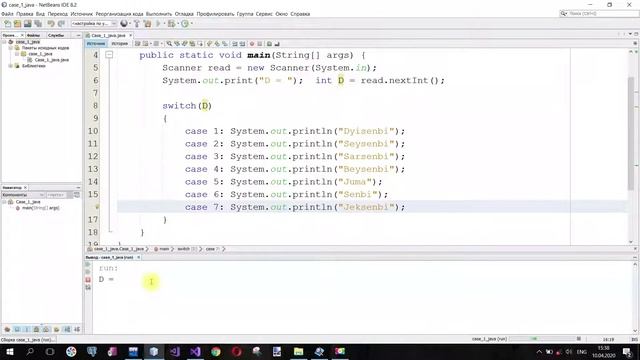
Task: Click the Debug Project toolbar icon
Action: coord(171,24)
